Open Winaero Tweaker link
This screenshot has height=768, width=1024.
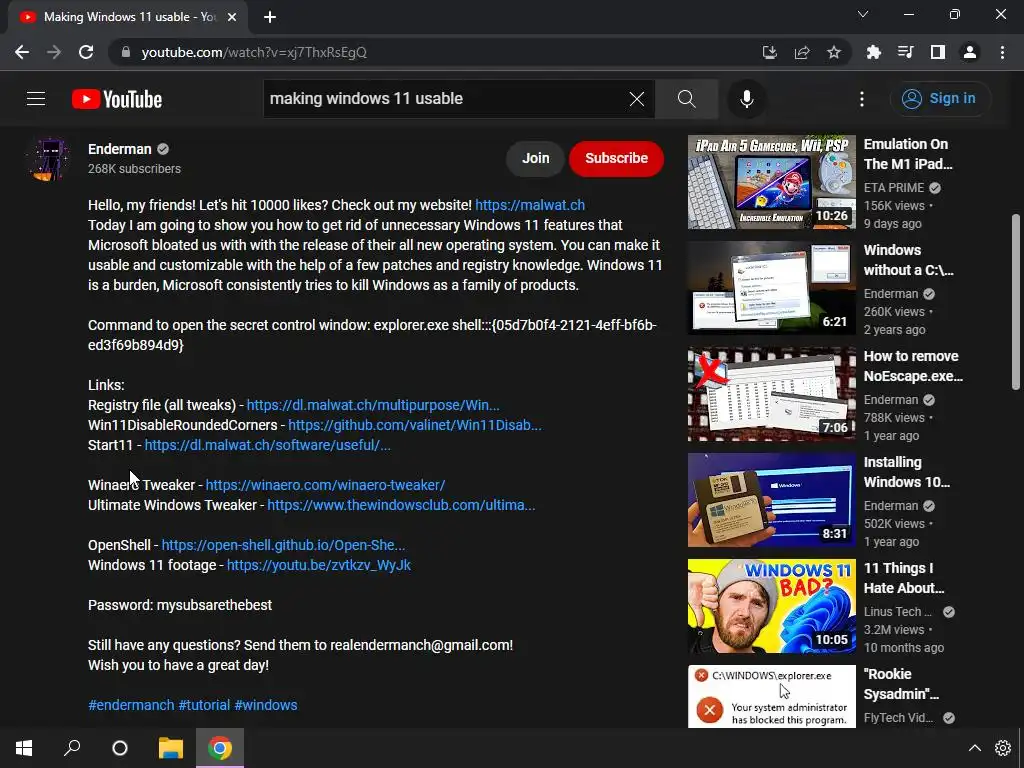pos(325,485)
